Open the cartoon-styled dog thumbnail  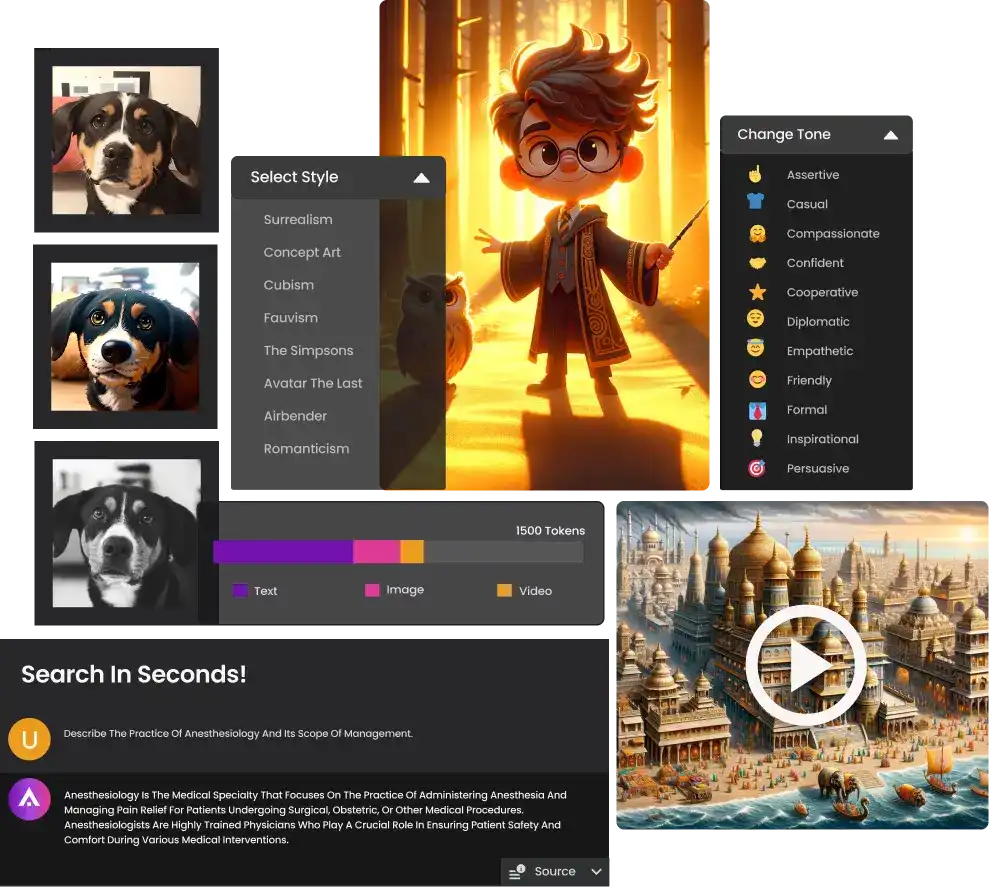(125, 337)
